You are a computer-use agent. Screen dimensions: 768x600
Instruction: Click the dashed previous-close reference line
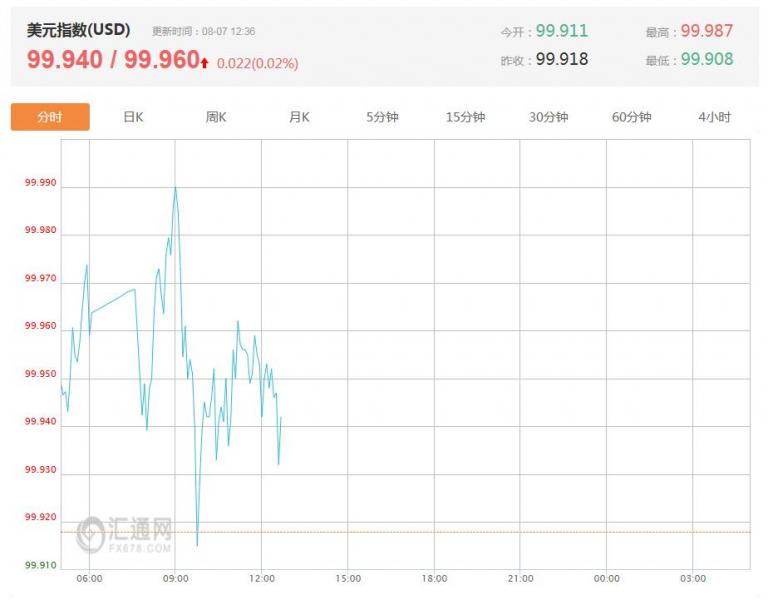click(x=406, y=532)
